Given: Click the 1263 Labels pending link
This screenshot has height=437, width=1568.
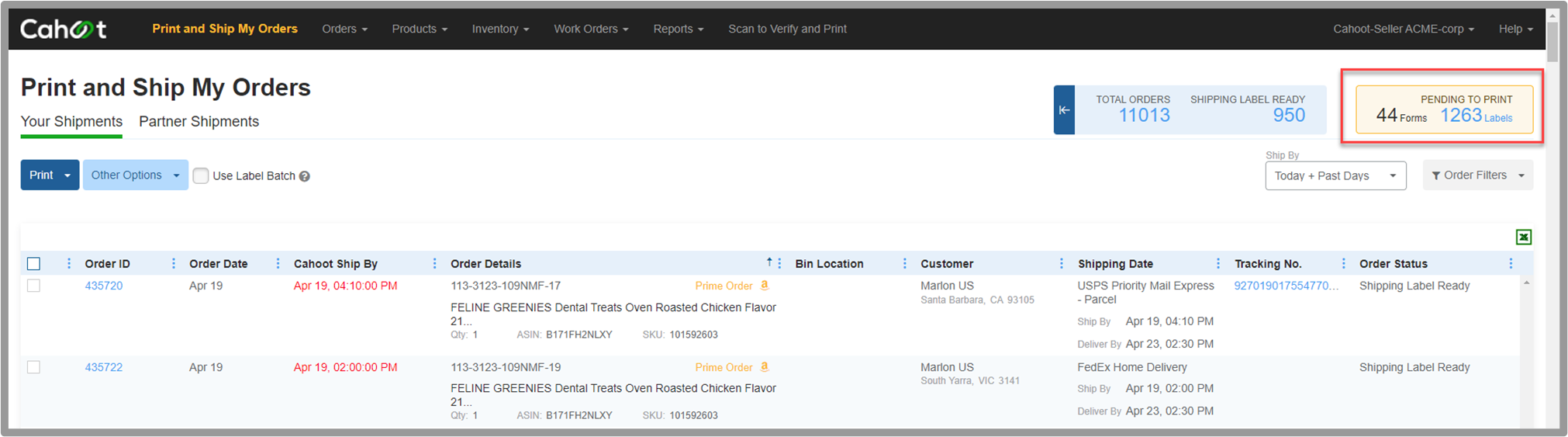Looking at the screenshot, I should (x=1476, y=116).
